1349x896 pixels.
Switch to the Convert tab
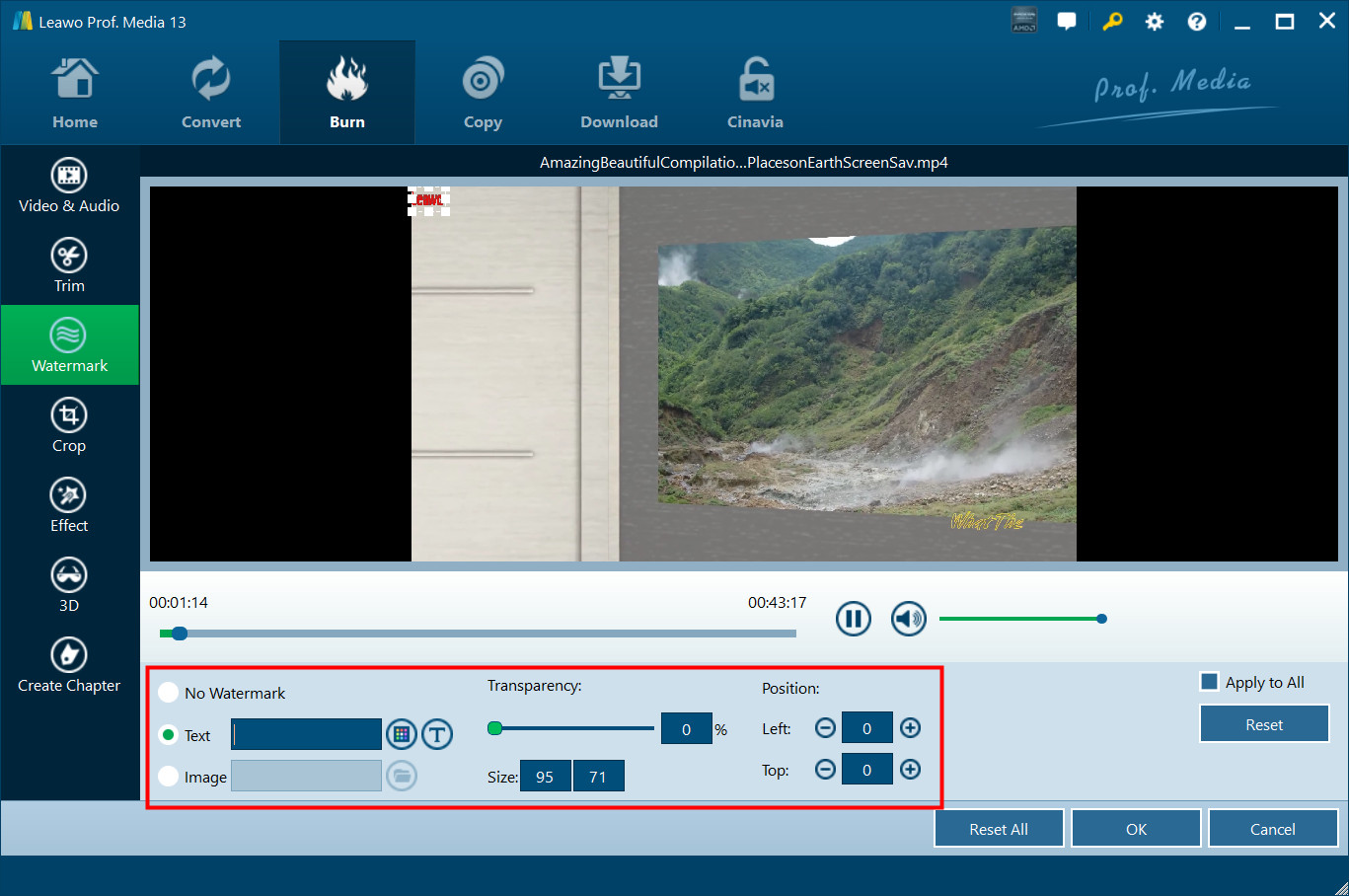tap(211, 94)
